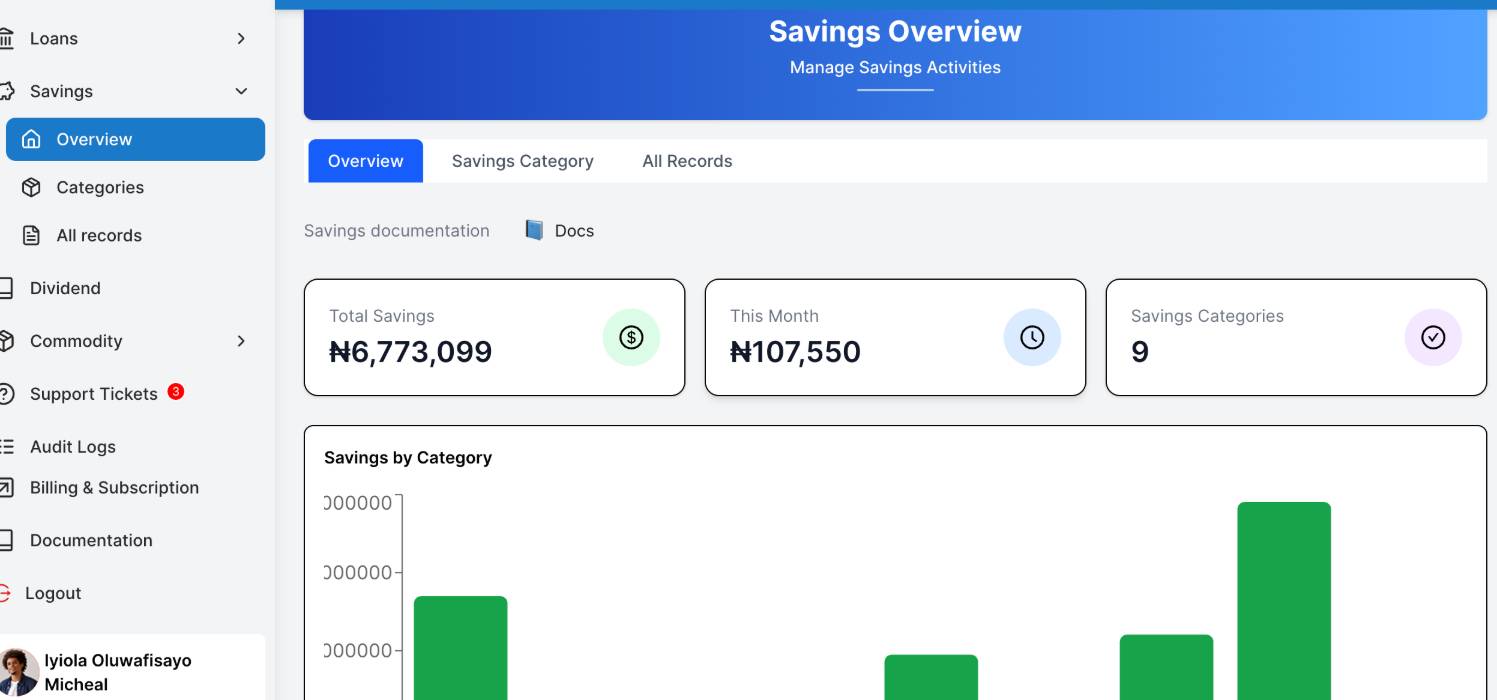Click the Loans bank icon in sidebar
This screenshot has height=700, width=1497.
(6, 38)
